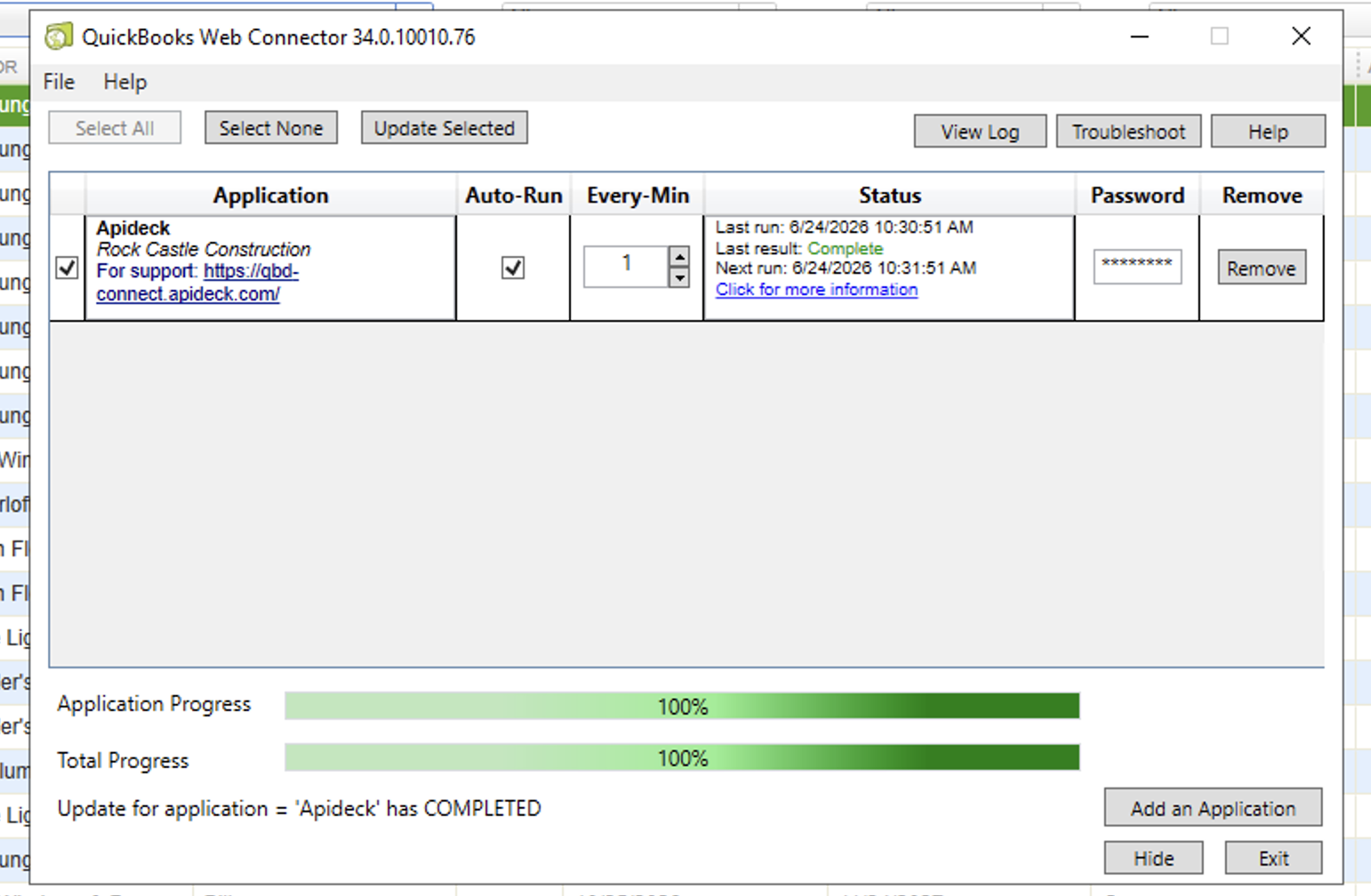Remove the Apideck application
The image size is (1371, 896).
[x=1262, y=268]
